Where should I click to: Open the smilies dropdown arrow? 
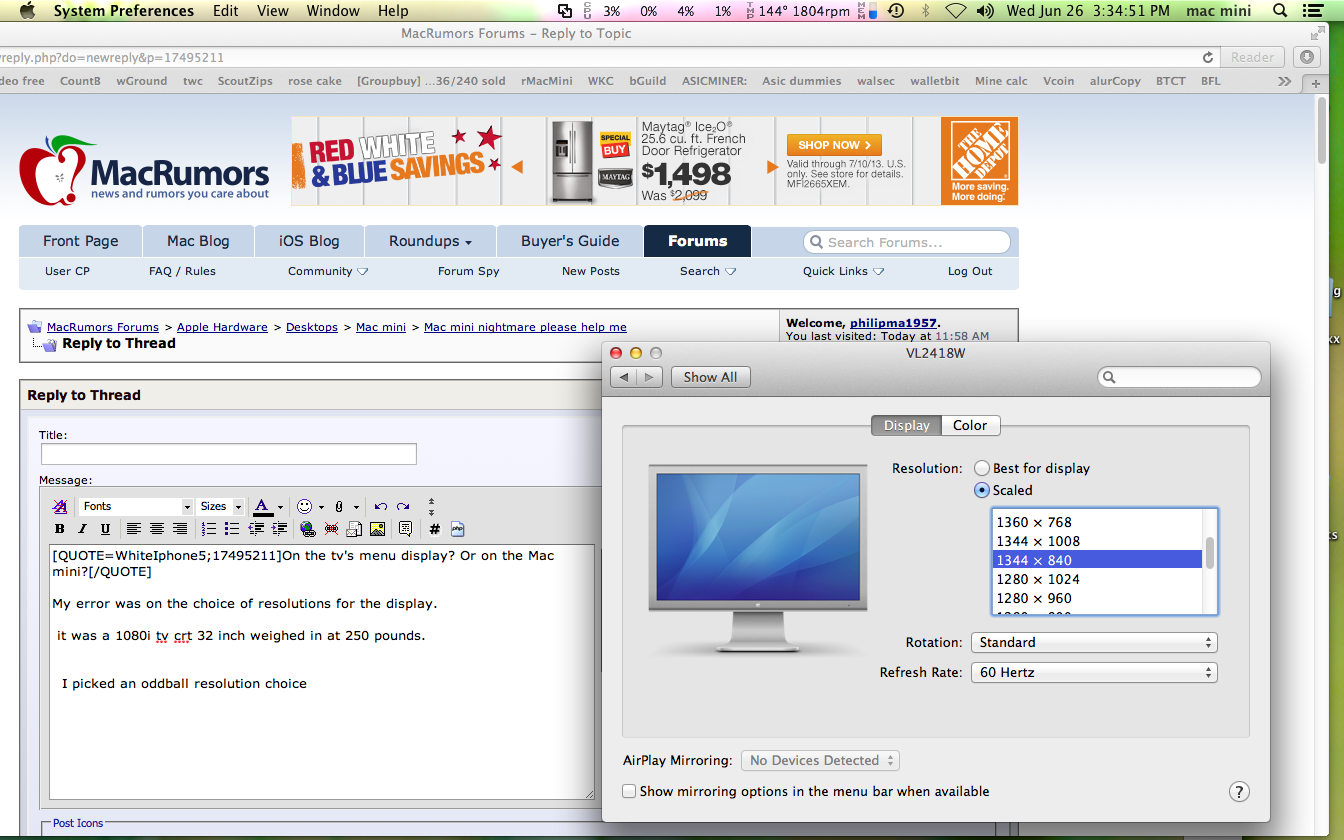pyautogui.click(x=321, y=507)
